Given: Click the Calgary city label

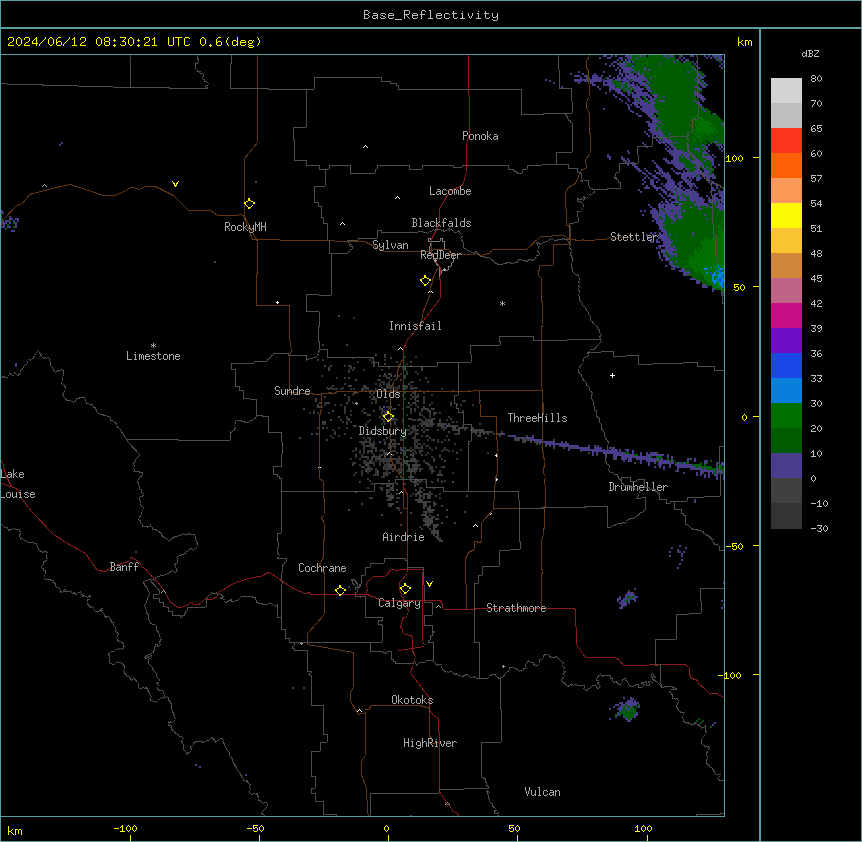Looking at the screenshot, I should [x=399, y=603].
